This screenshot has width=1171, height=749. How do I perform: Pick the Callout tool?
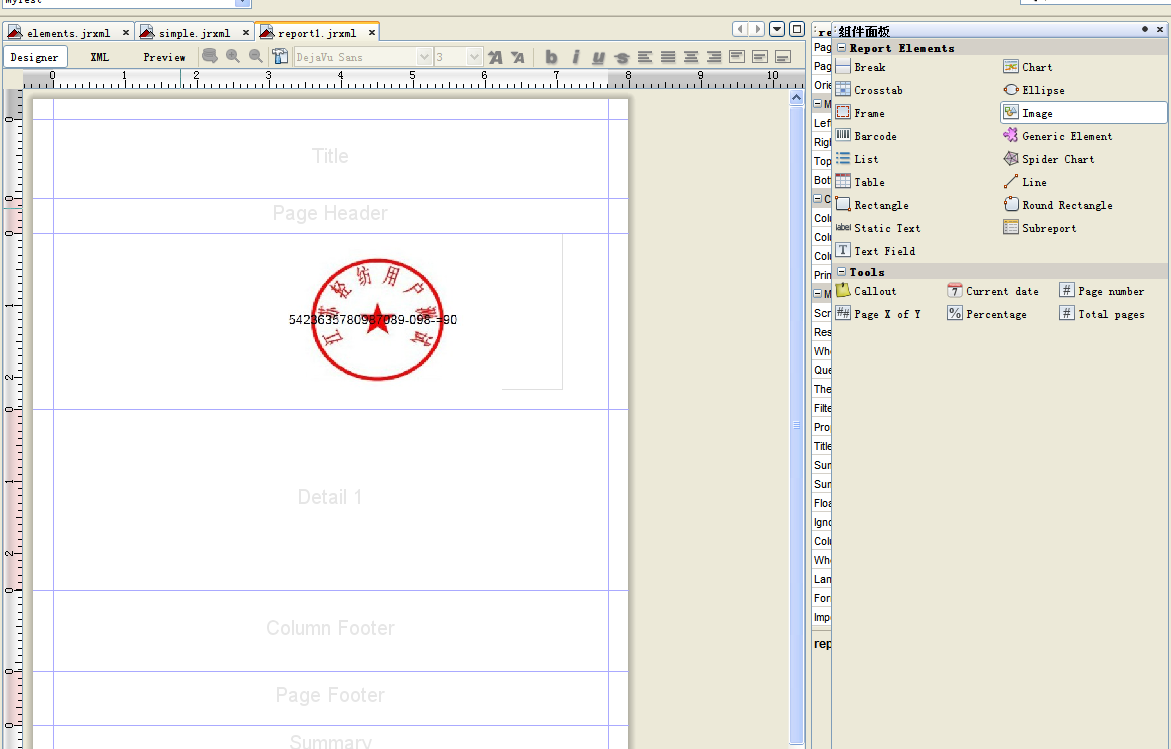pos(873,290)
